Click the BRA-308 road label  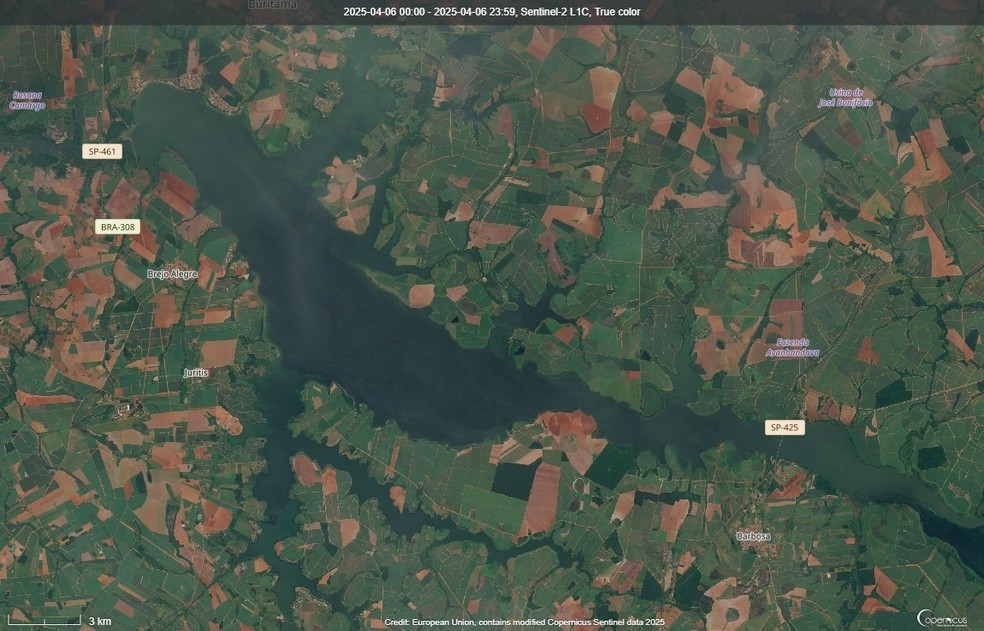[x=118, y=227]
